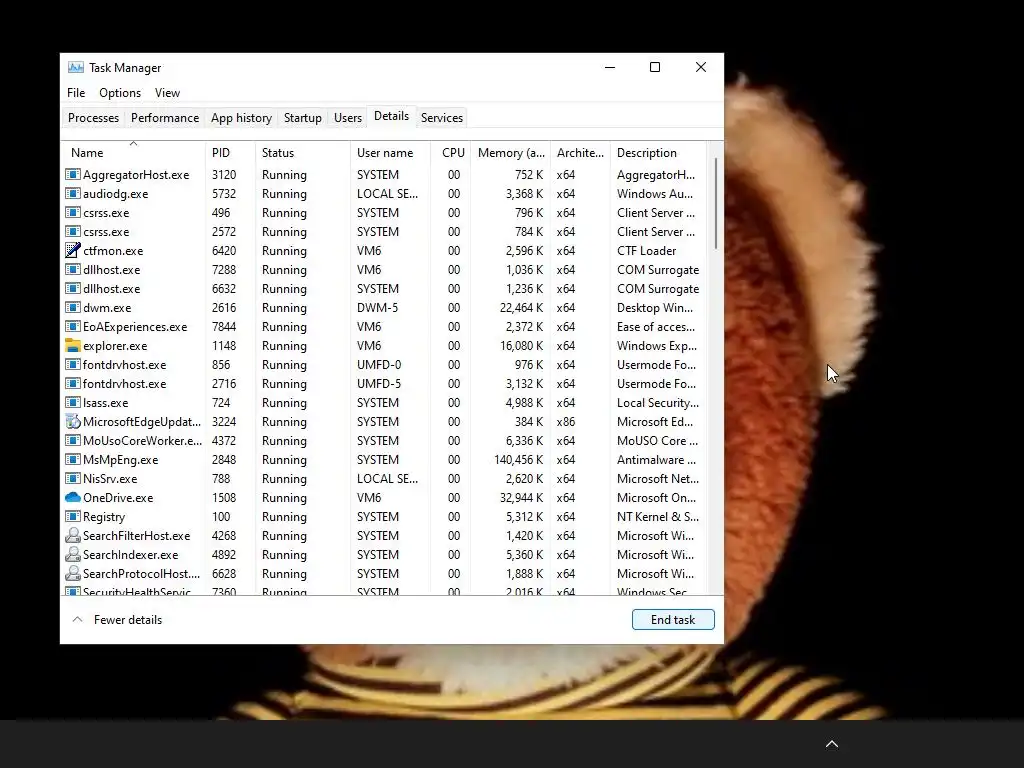Click the dllhost.exe icon with PID 7288
Screen dimensions: 1024x768
72,269
